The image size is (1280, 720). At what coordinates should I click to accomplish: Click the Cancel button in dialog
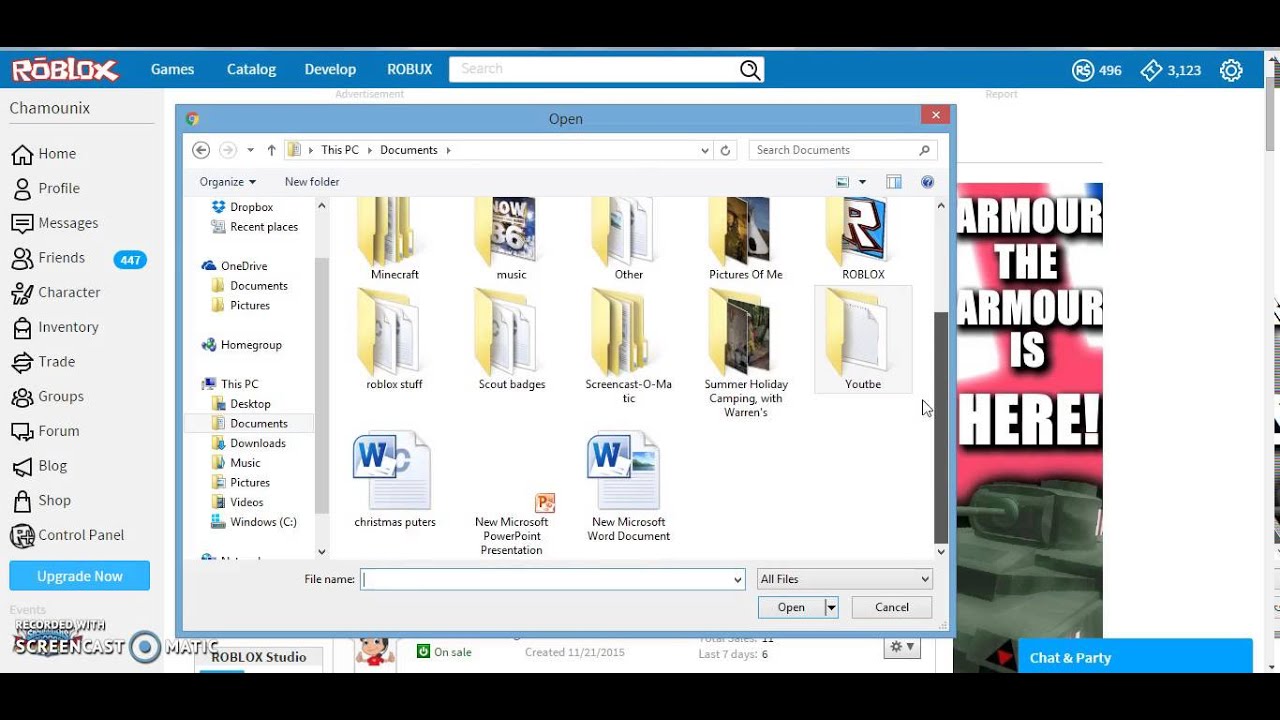[892, 607]
